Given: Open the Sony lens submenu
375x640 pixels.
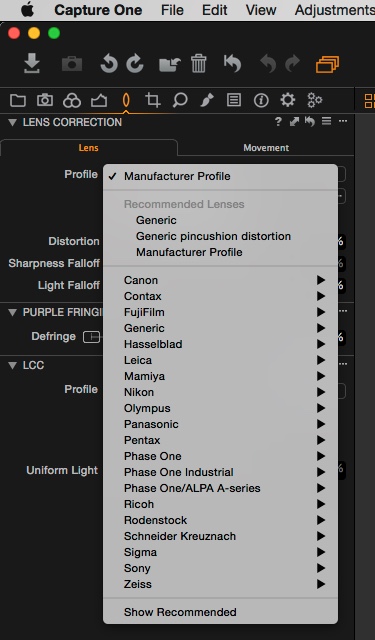Looking at the screenshot, I should pos(220,568).
